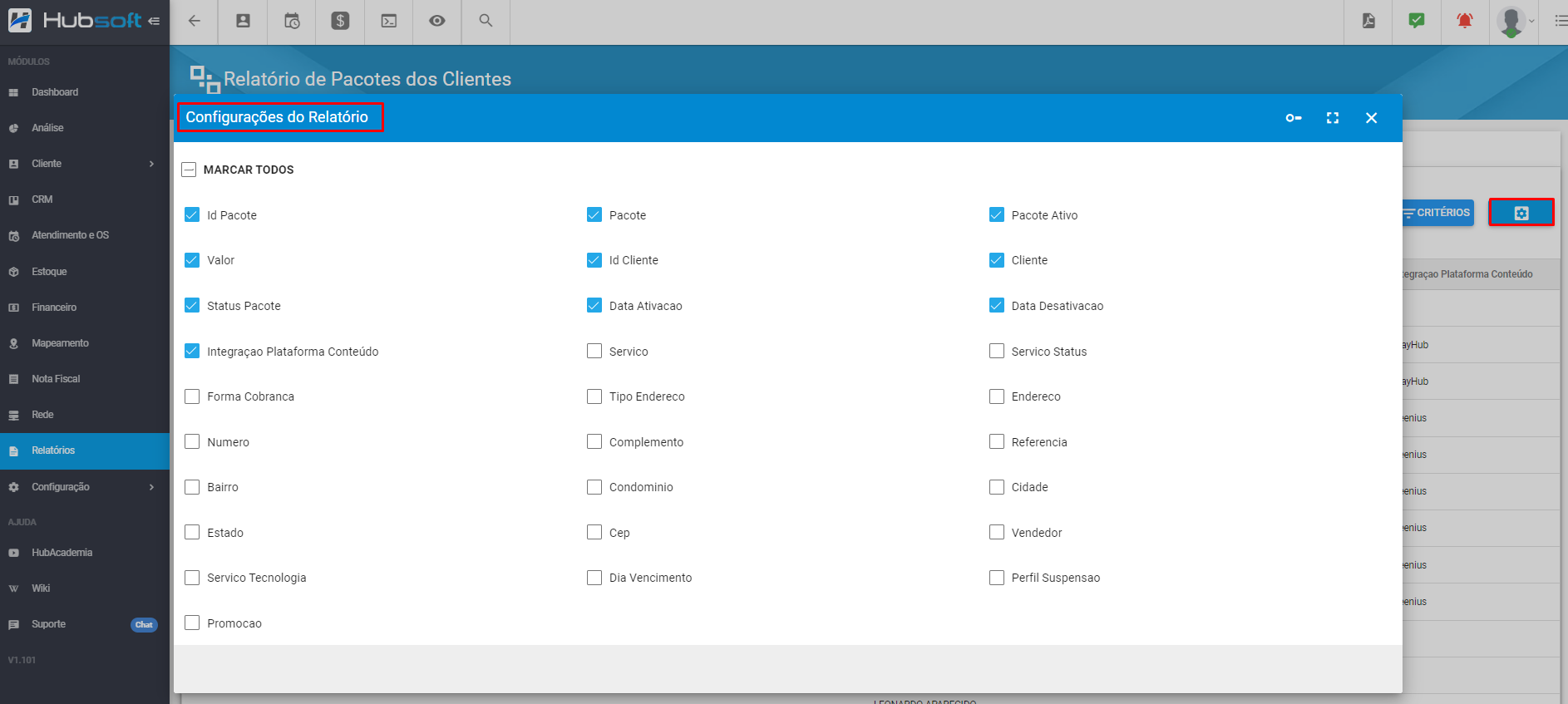Expand the Cliente sidebar module
The height and width of the screenshot is (704, 1568).
click(x=83, y=164)
